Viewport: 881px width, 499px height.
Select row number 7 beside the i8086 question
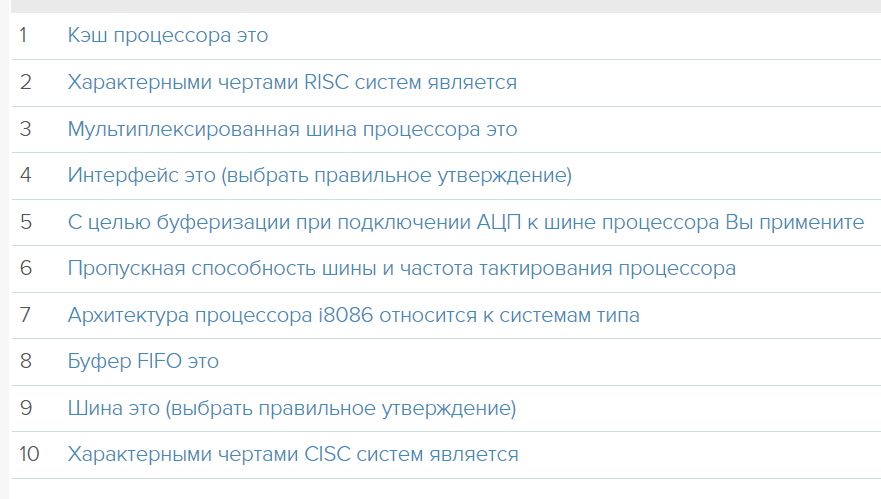point(25,315)
